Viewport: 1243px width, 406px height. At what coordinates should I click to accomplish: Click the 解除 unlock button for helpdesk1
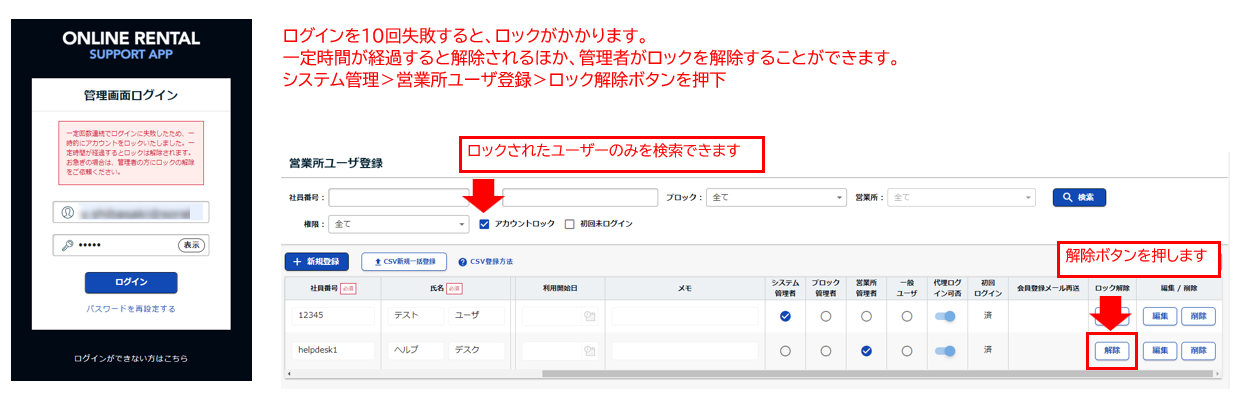[x=1110, y=351]
